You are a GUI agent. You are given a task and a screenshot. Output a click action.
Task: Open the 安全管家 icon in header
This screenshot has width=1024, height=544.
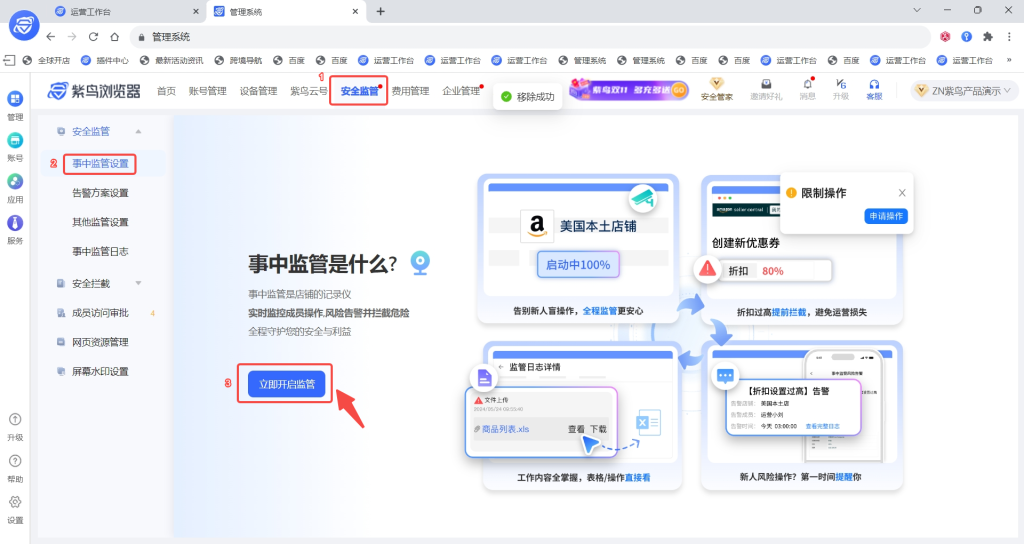(x=716, y=84)
